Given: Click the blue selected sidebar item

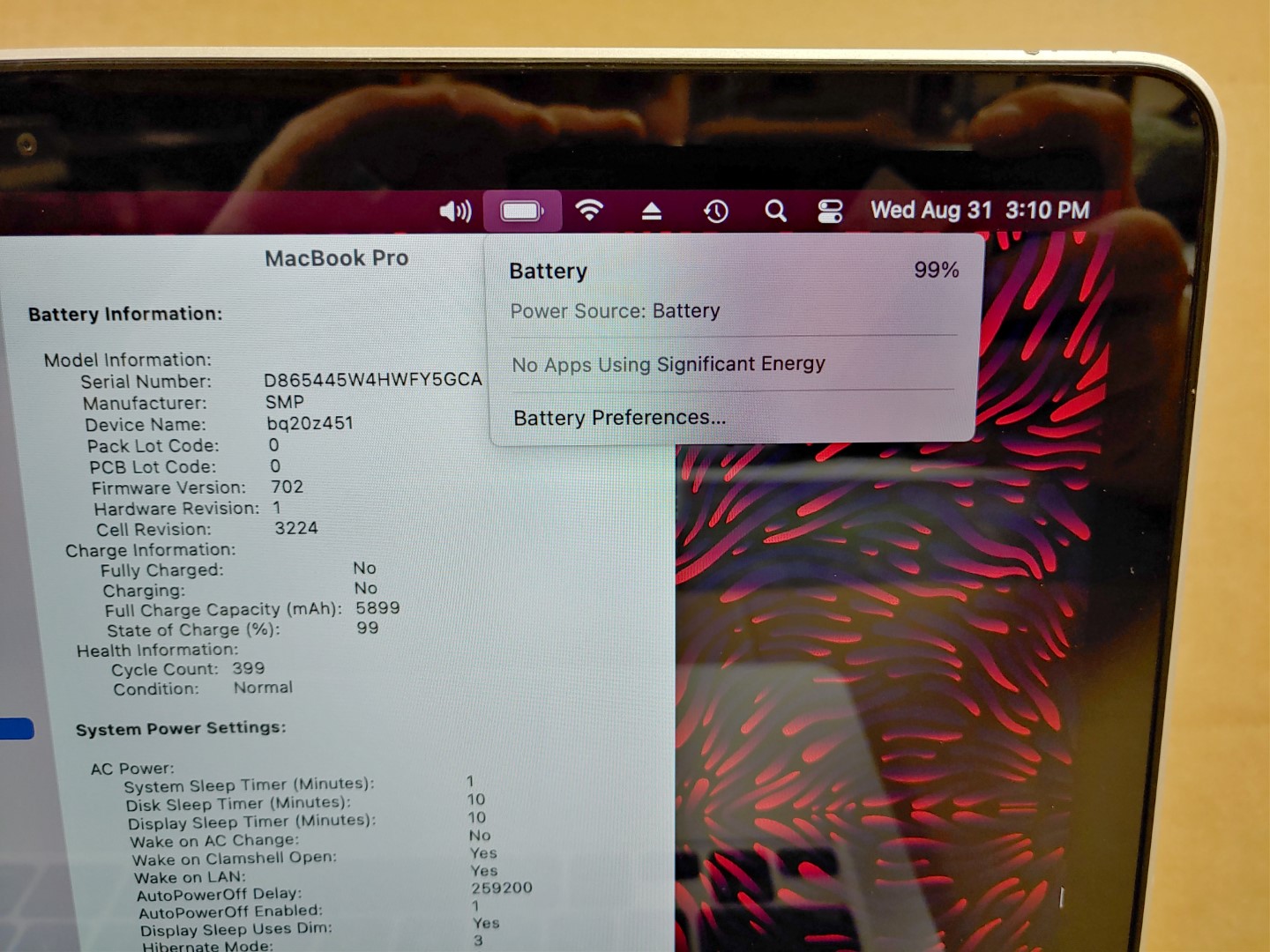Looking at the screenshot, I should (x=17, y=729).
